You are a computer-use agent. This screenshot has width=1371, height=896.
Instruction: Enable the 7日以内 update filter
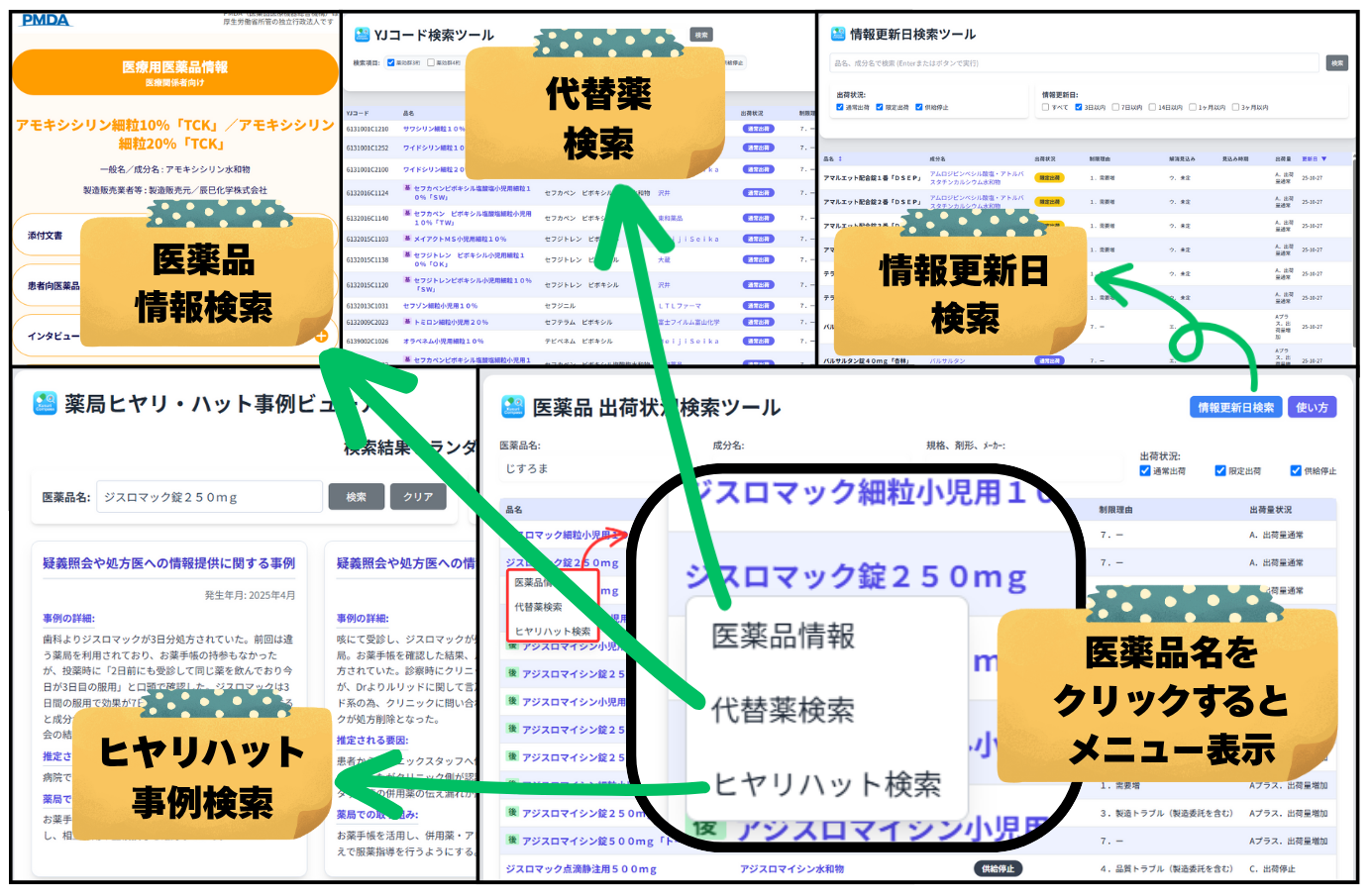[1114, 107]
